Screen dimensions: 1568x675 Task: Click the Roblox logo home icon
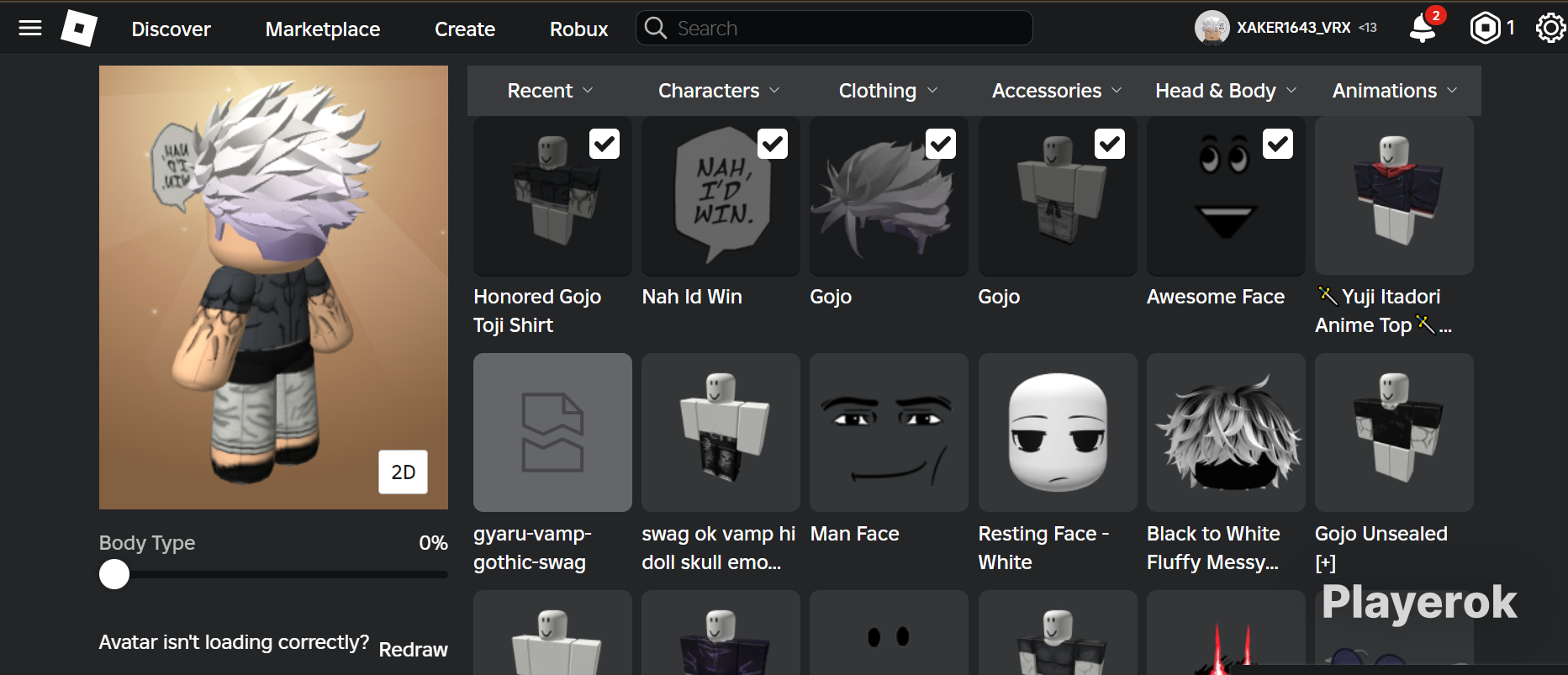coord(79,29)
